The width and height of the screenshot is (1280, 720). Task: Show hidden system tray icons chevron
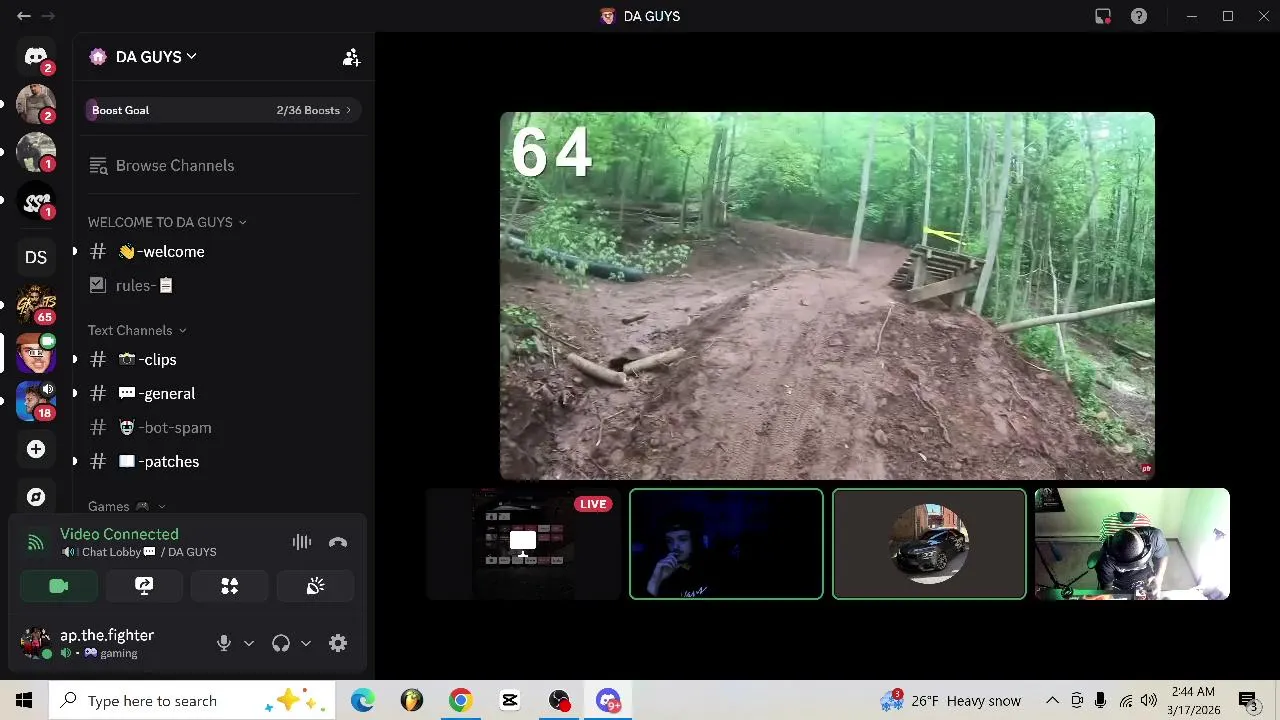click(1052, 701)
